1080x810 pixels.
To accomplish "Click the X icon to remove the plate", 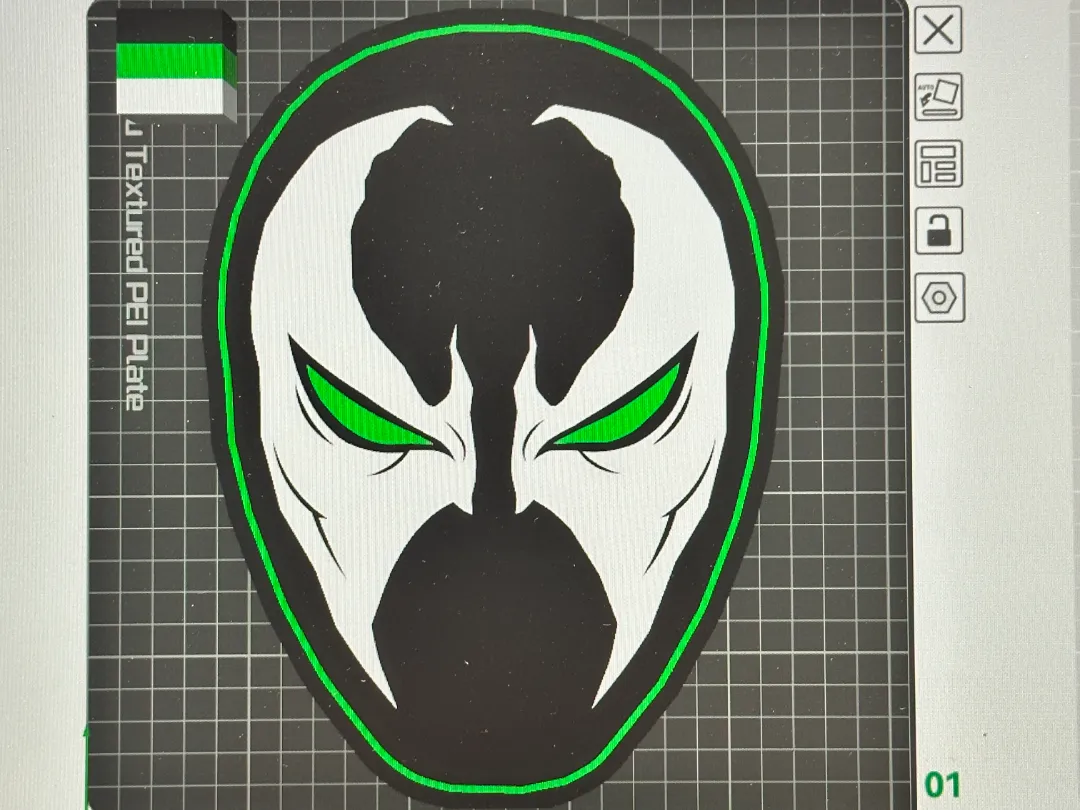I will click(937, 31).
